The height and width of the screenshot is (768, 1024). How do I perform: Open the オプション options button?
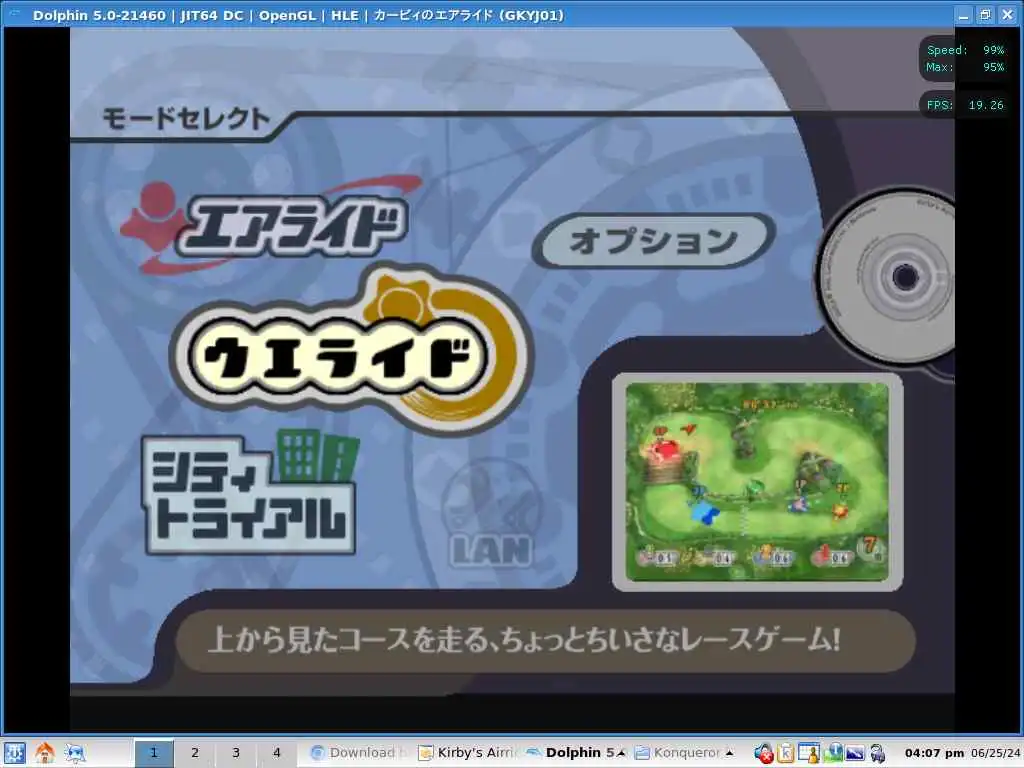[x=654, y=240]
